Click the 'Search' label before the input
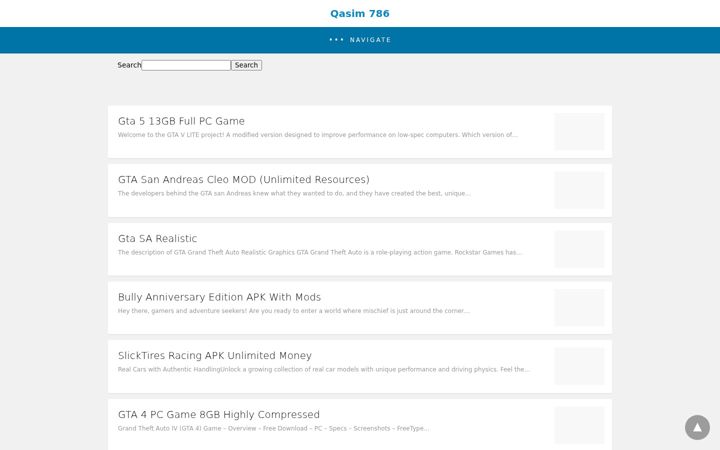Image resolution: width=720 pixels, height=450 pixels. click(129, 65)
